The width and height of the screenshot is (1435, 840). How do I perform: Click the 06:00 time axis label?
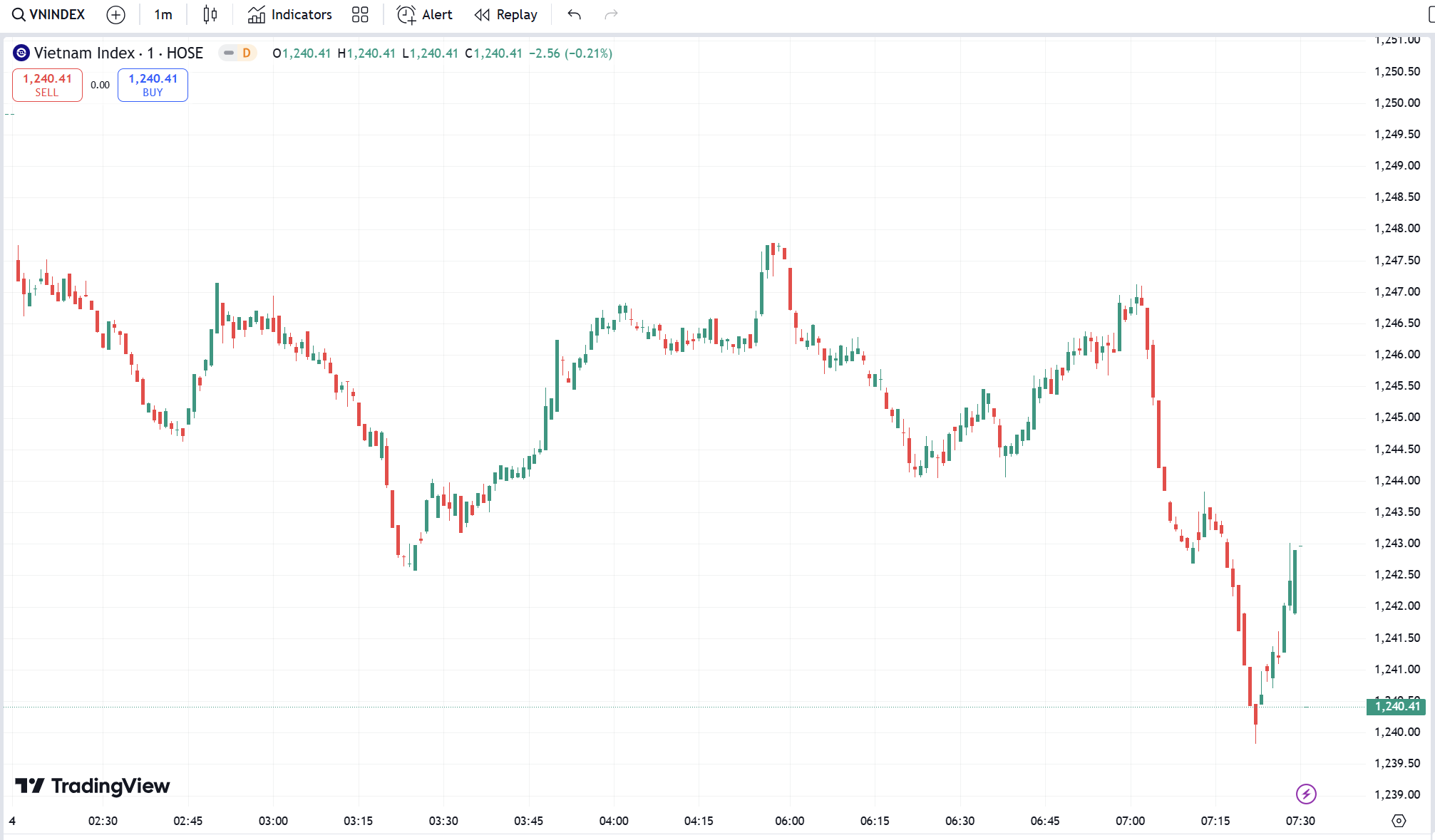point(789,821)
